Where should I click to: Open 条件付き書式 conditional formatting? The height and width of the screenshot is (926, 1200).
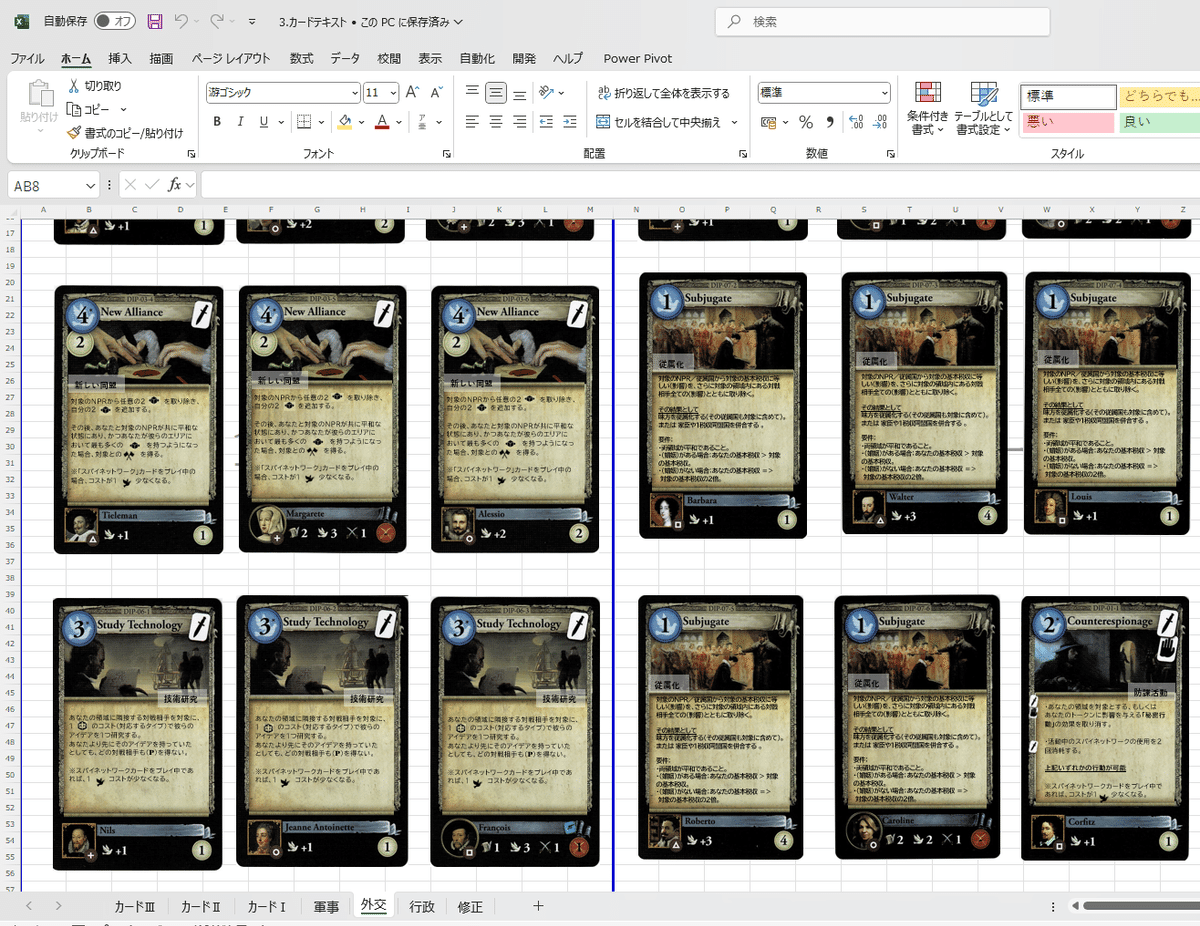pyautogui.click(x=928, y=109)
